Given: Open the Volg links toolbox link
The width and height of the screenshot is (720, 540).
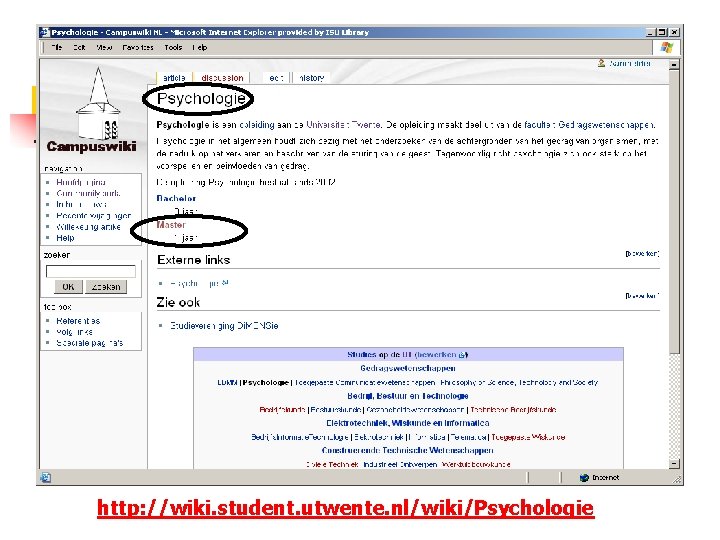Looking at the screenshot, I should tap(74, 332).
